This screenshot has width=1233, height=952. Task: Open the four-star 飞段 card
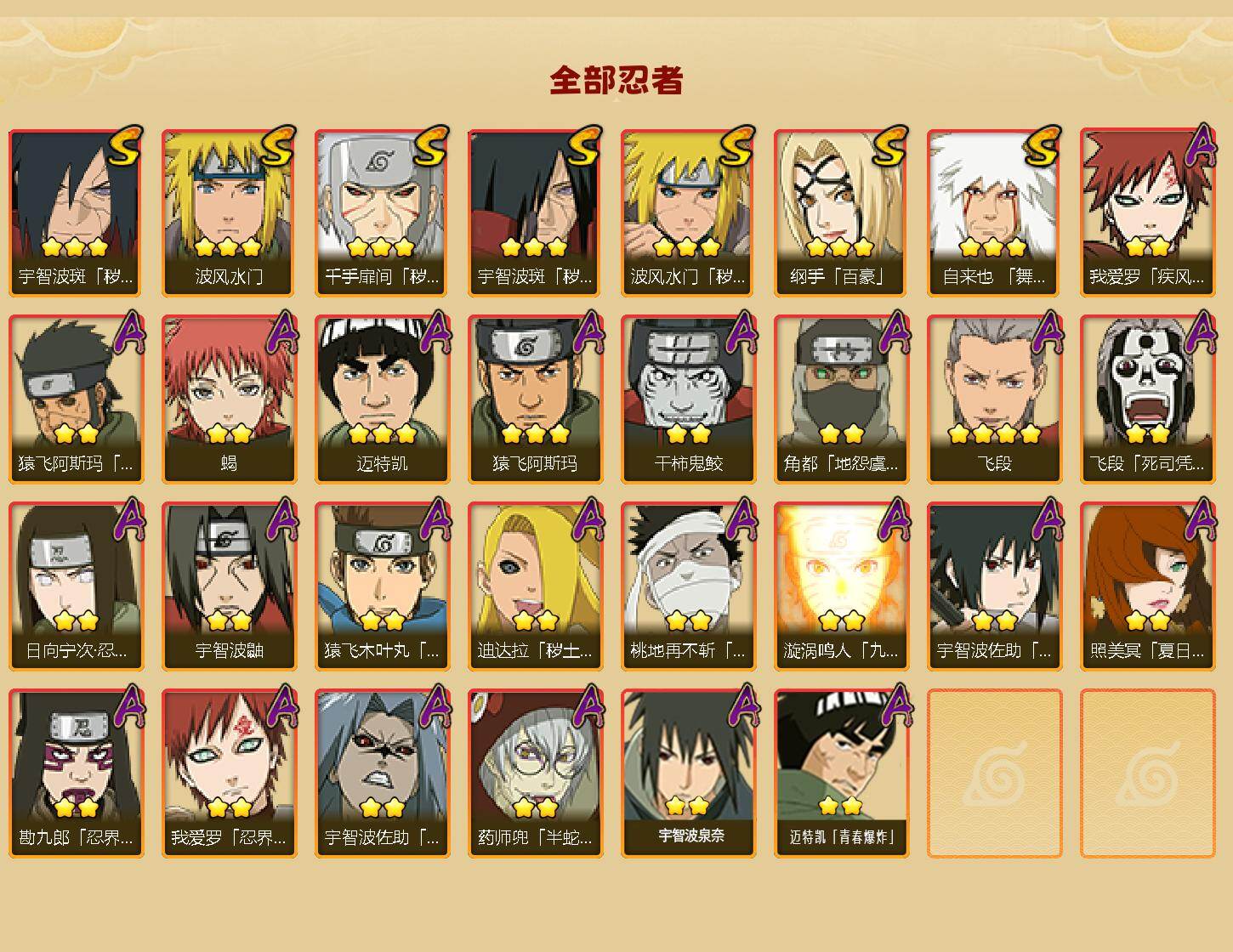(995, 399)
